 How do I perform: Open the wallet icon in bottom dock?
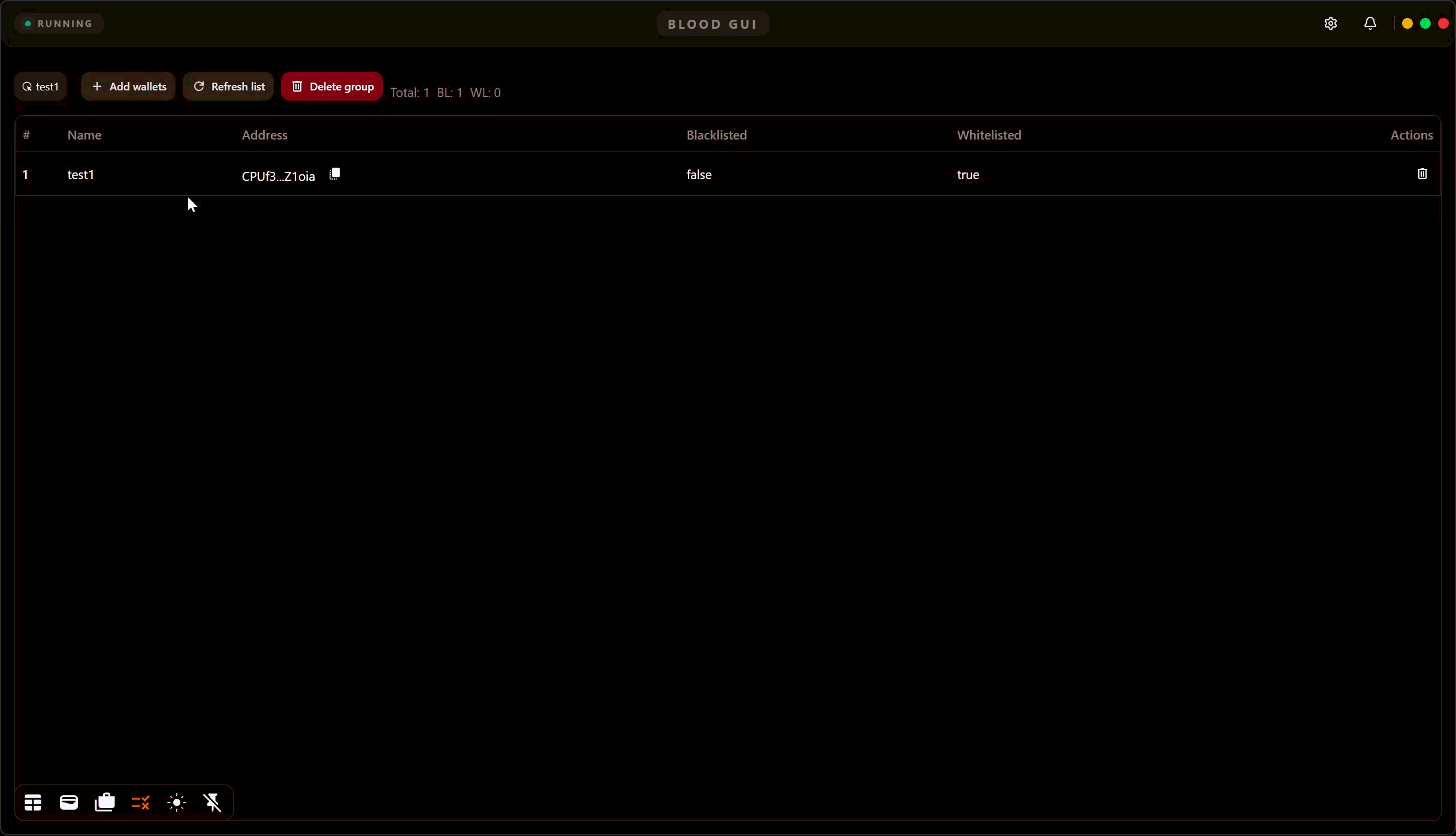[69, 802]
